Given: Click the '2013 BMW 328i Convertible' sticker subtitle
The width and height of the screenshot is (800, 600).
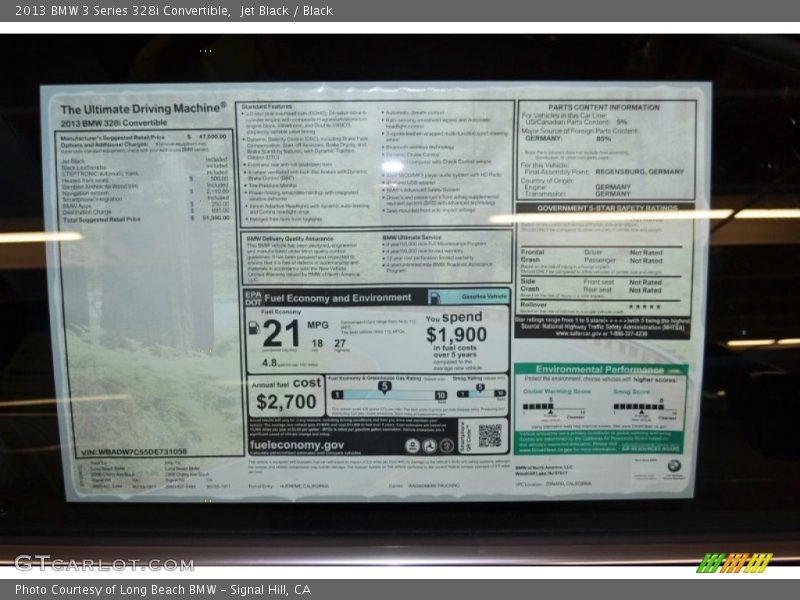Looking at the screenshot, I should click(114, 123).
